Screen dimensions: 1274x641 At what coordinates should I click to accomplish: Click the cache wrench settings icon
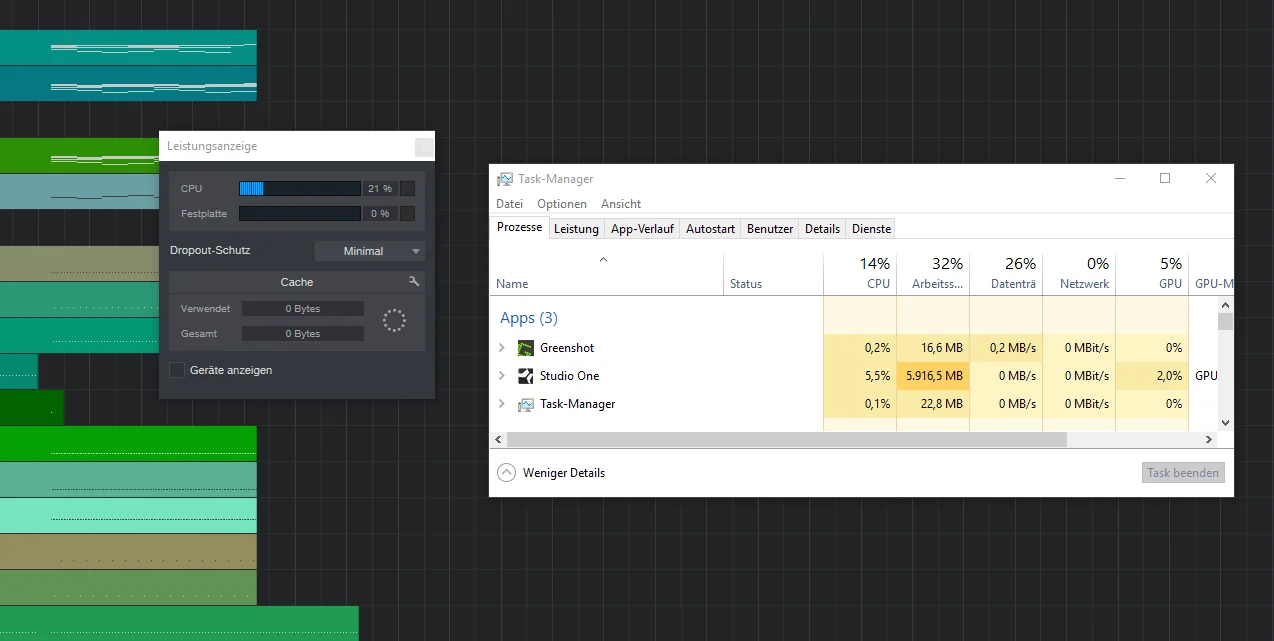coord(414,282)
